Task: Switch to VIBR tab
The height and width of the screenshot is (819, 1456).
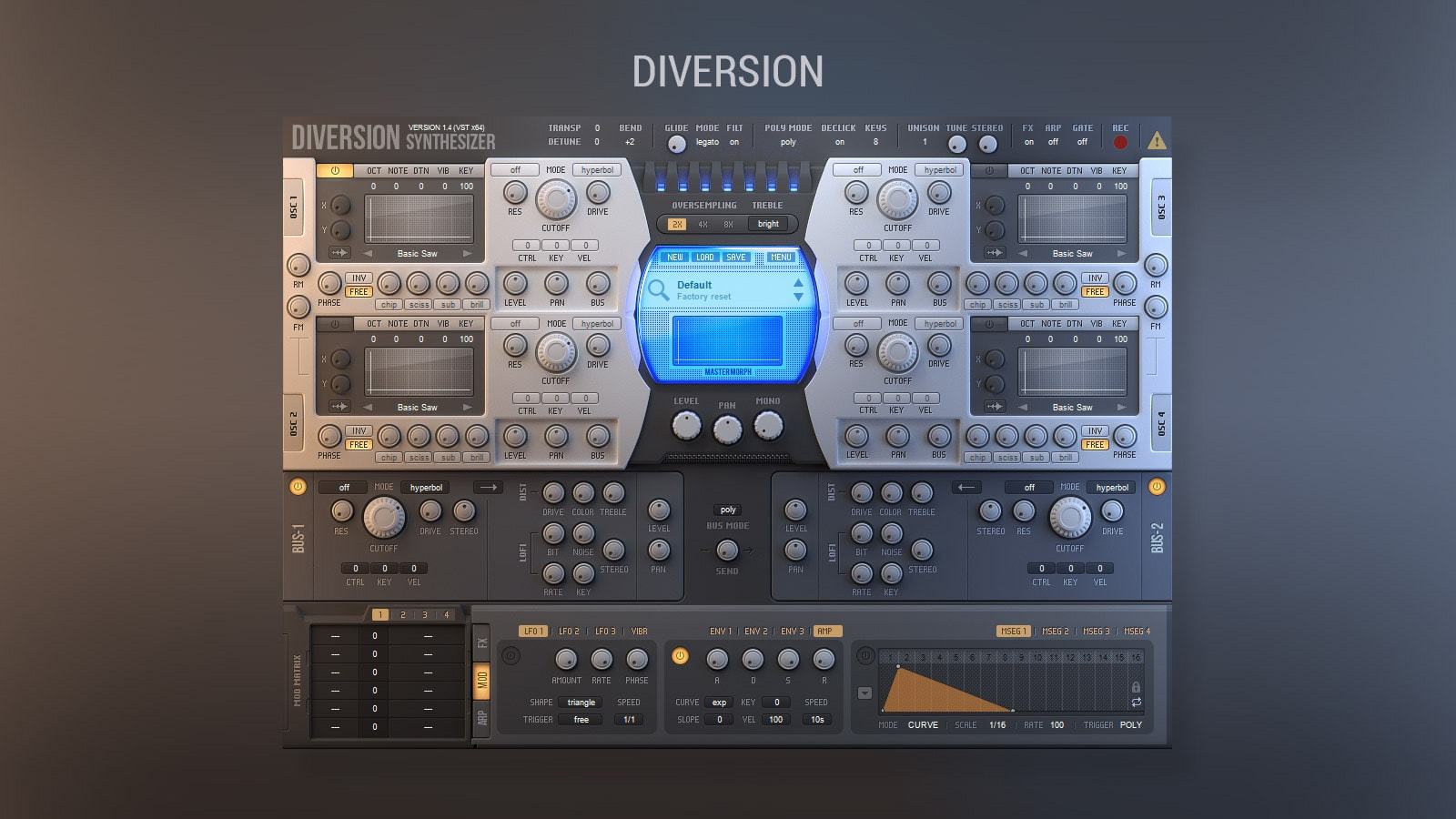Action: coord(640,631)
